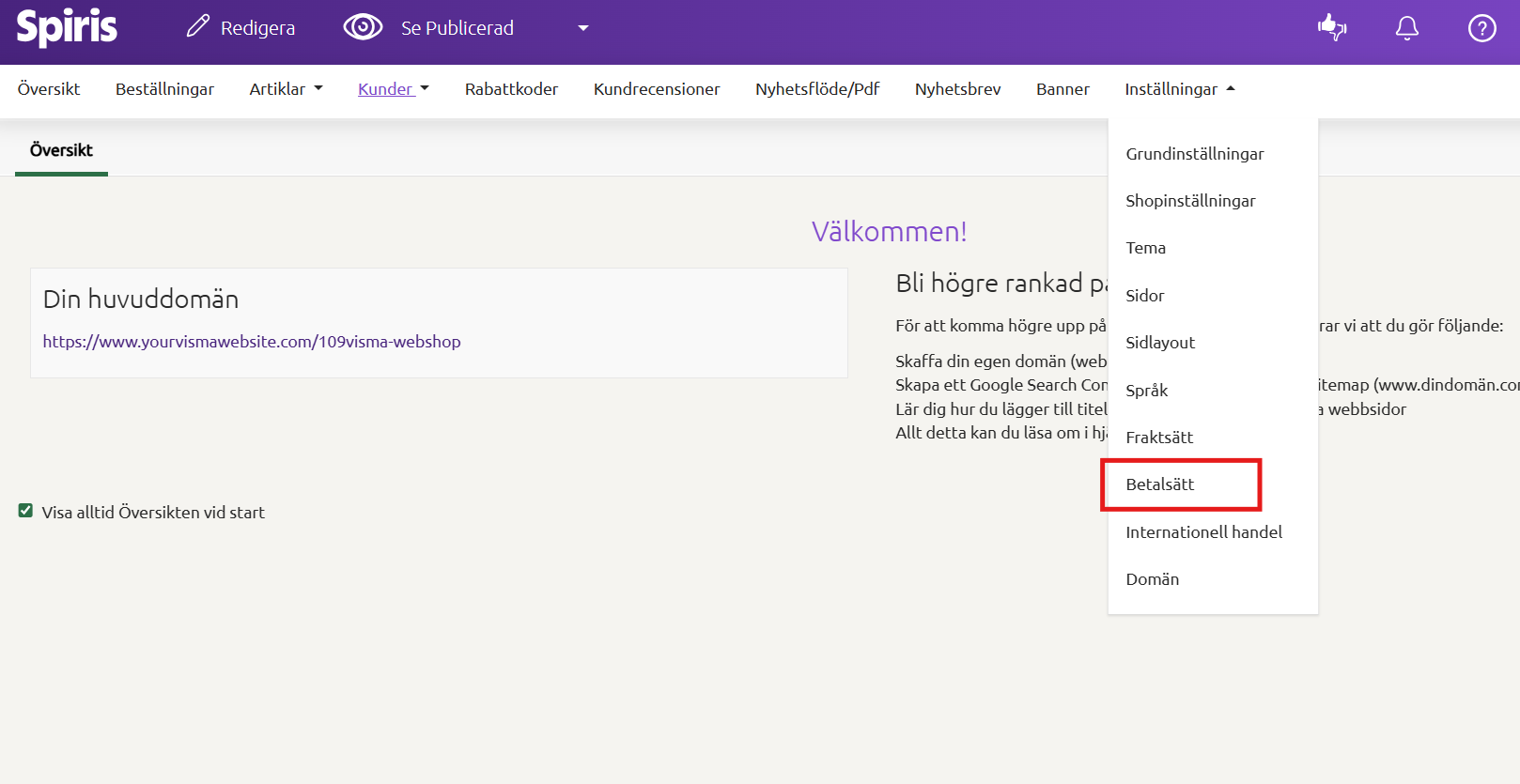
Task: Expand the Artiklar dropdown menu
Action: [286, 89]
